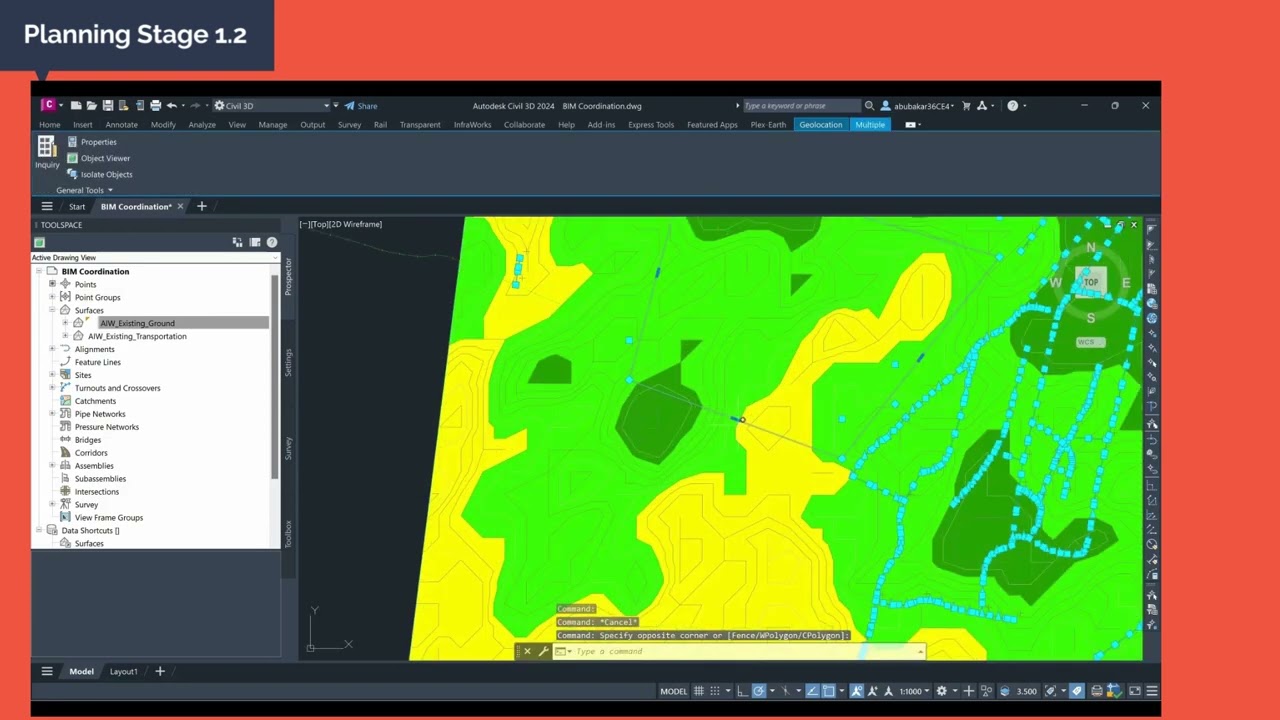
Task: Open the Settings tab of Toolspace
Action: pos(289,362)
